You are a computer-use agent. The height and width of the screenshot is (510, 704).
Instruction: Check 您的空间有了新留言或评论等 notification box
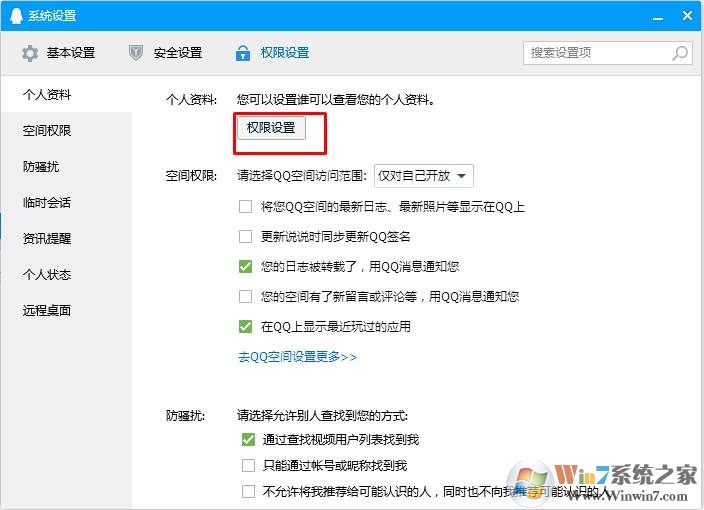[x=245, y=296]
